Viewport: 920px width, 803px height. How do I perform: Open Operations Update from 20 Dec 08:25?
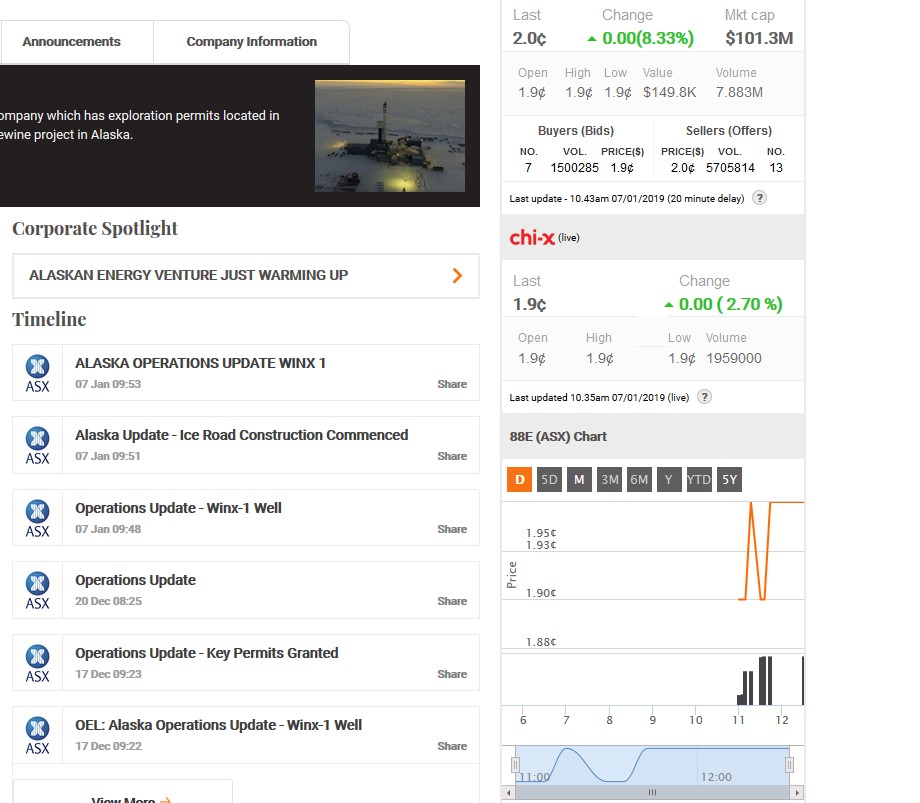pos(135,580)
